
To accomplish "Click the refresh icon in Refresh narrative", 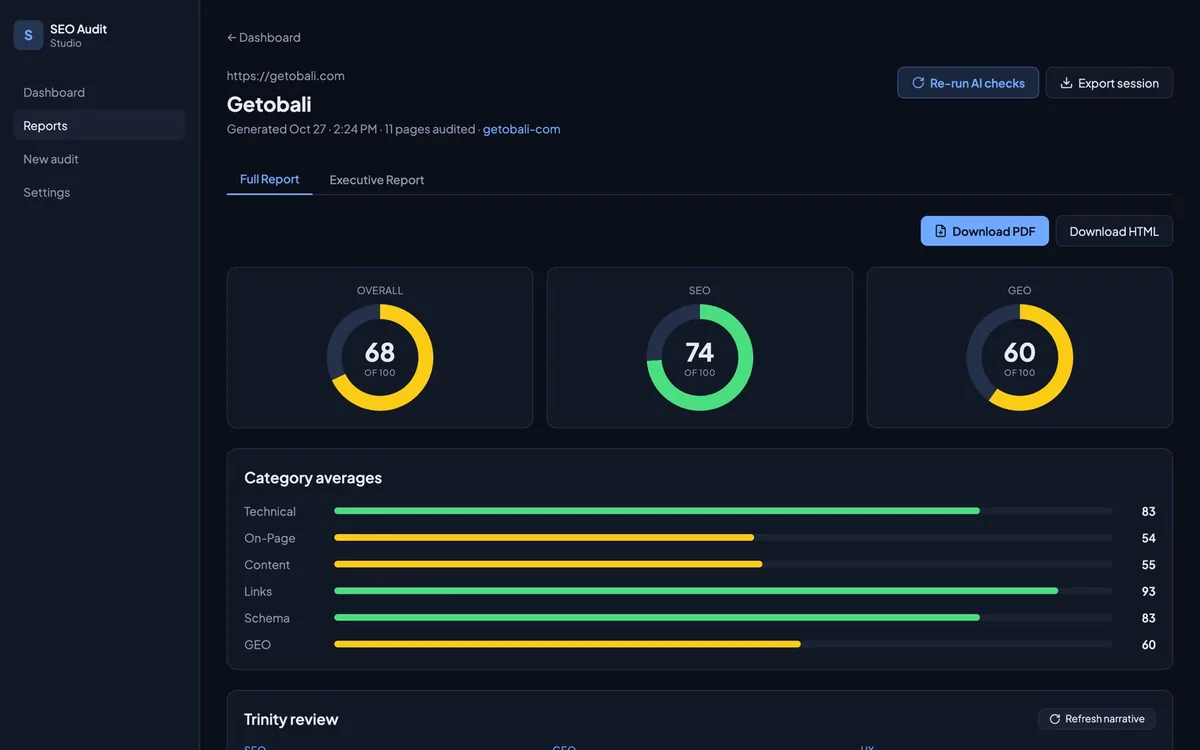I will [1054, 719].
